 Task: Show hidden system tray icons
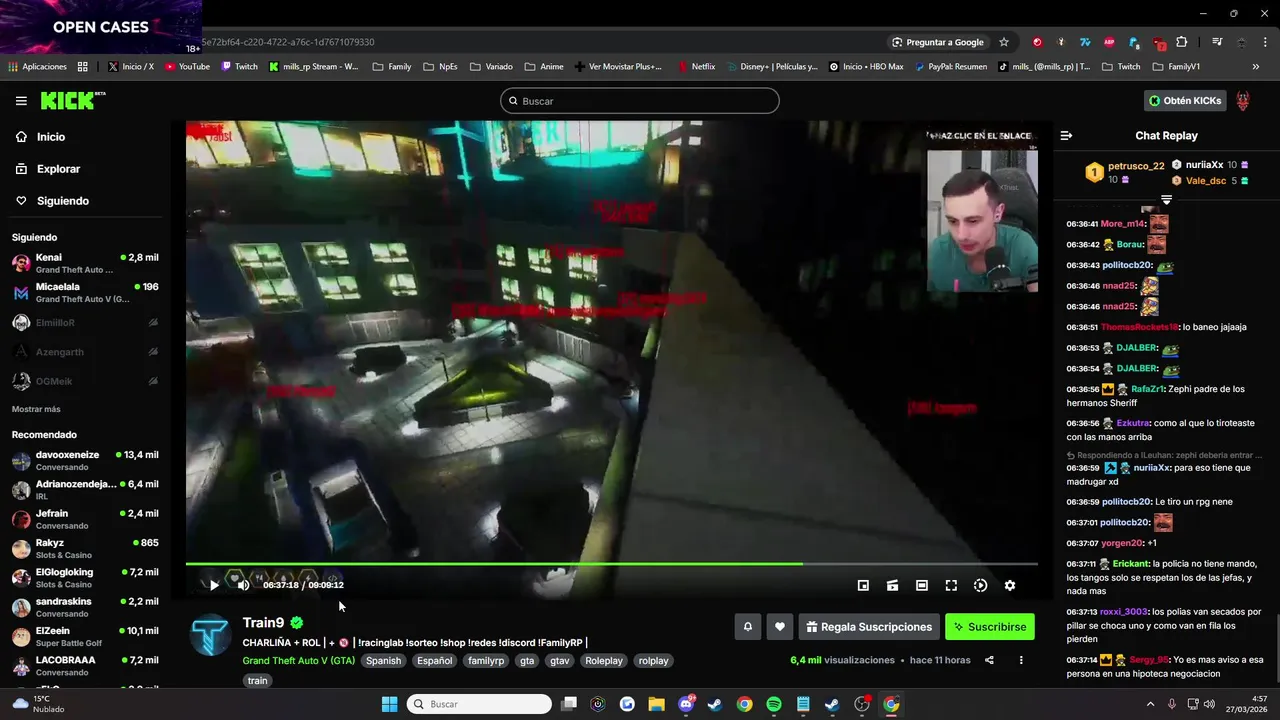[x=1150, y=704]
